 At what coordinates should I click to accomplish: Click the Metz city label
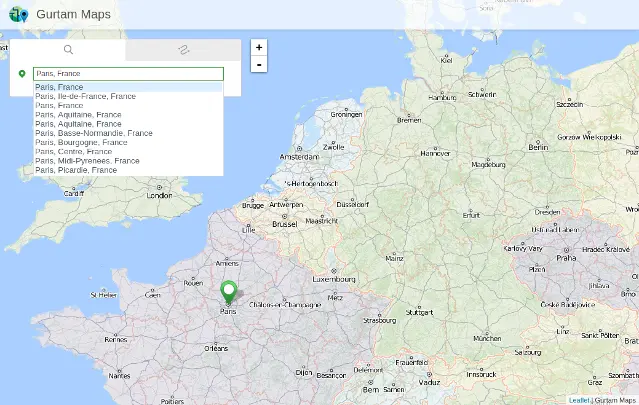click(335, 298)
